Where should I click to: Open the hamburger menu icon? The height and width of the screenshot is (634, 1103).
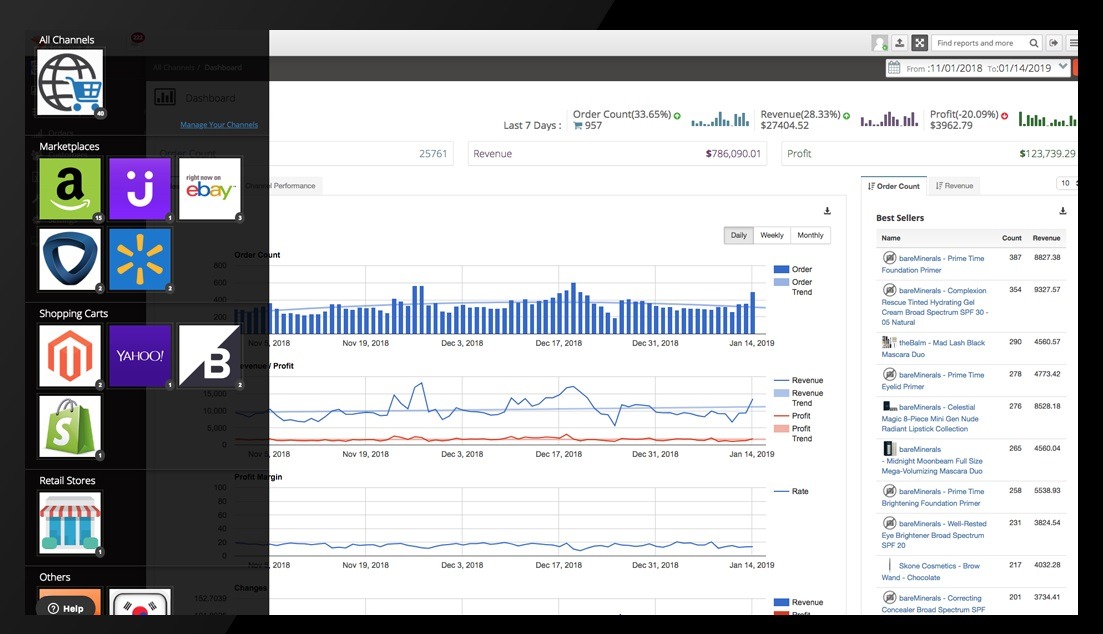1073,43
